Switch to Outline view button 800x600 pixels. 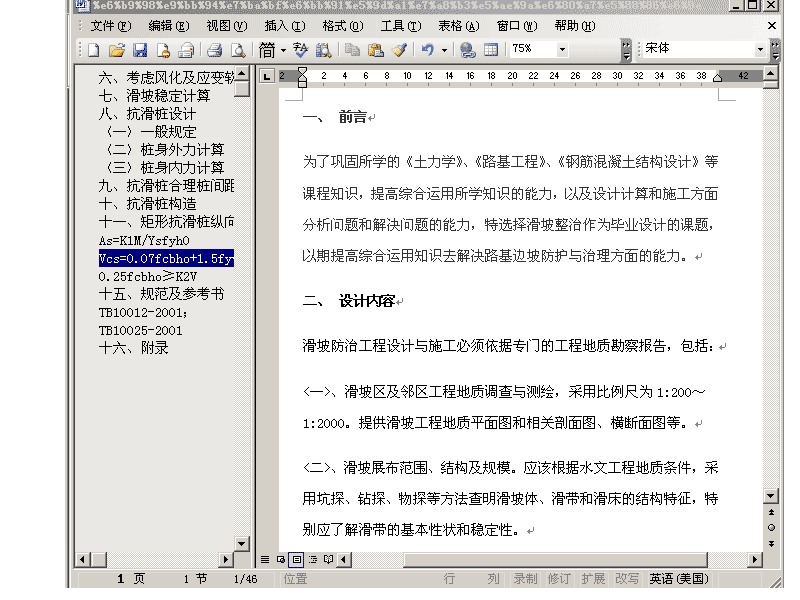click(x=313, y=559)
